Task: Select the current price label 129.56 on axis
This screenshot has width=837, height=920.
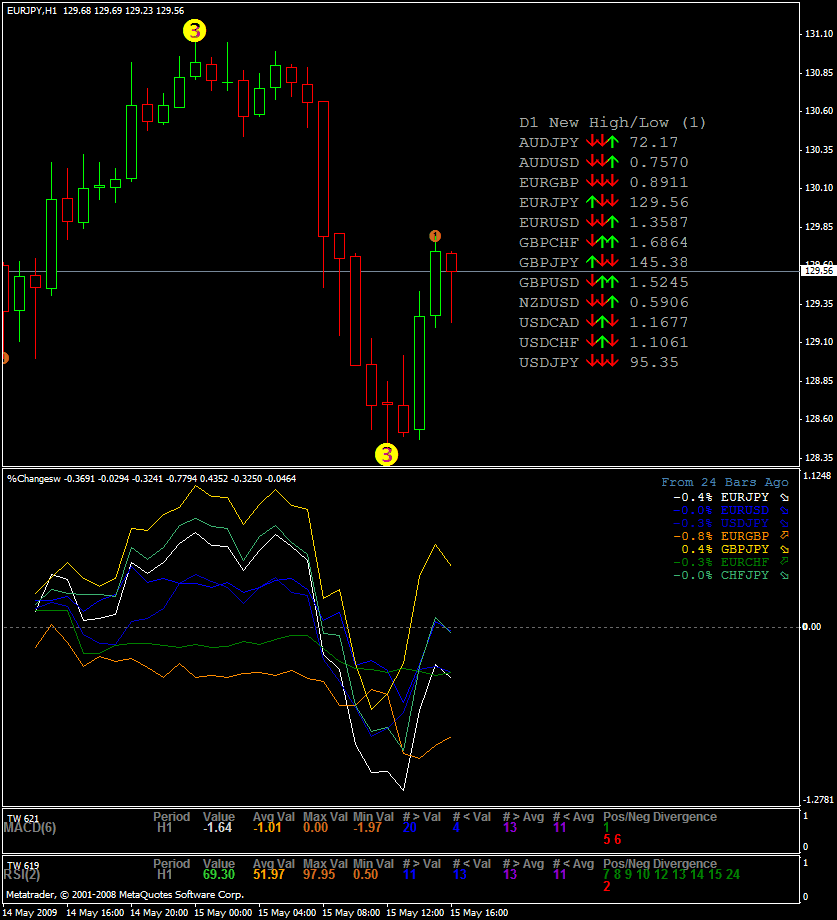Action: click(818, 270)
